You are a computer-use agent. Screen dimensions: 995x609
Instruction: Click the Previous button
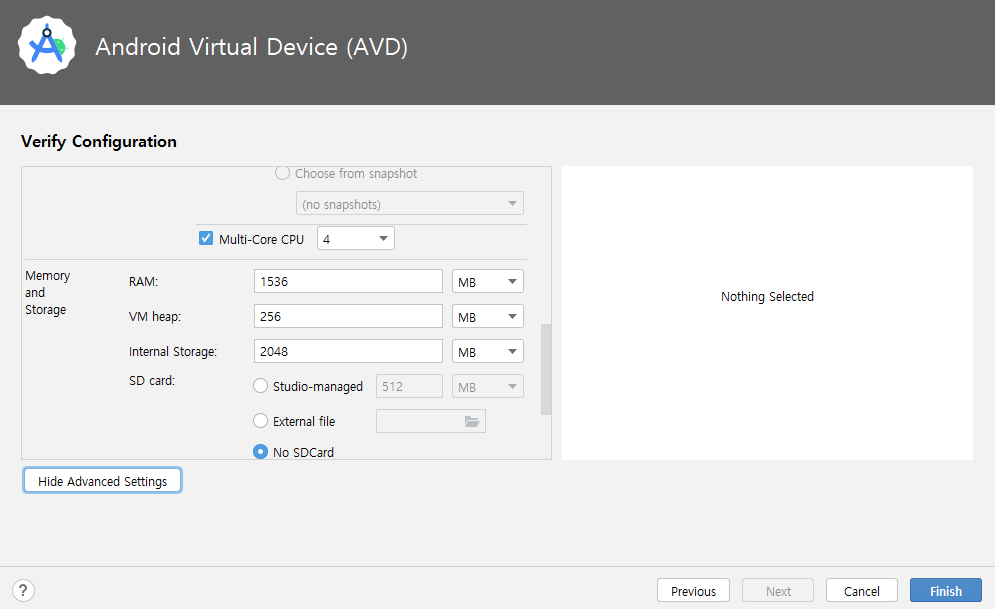(x=693, y=591)
